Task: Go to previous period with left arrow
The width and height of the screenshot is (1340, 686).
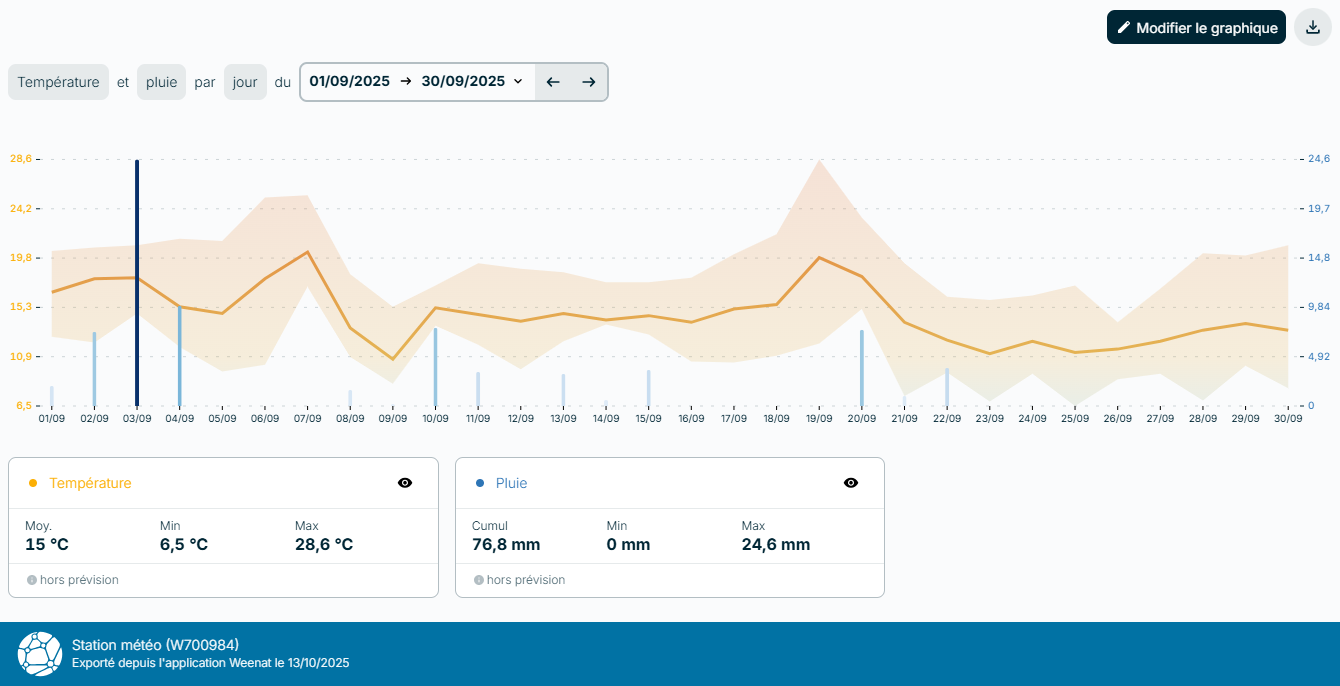Action: [553, 82]
